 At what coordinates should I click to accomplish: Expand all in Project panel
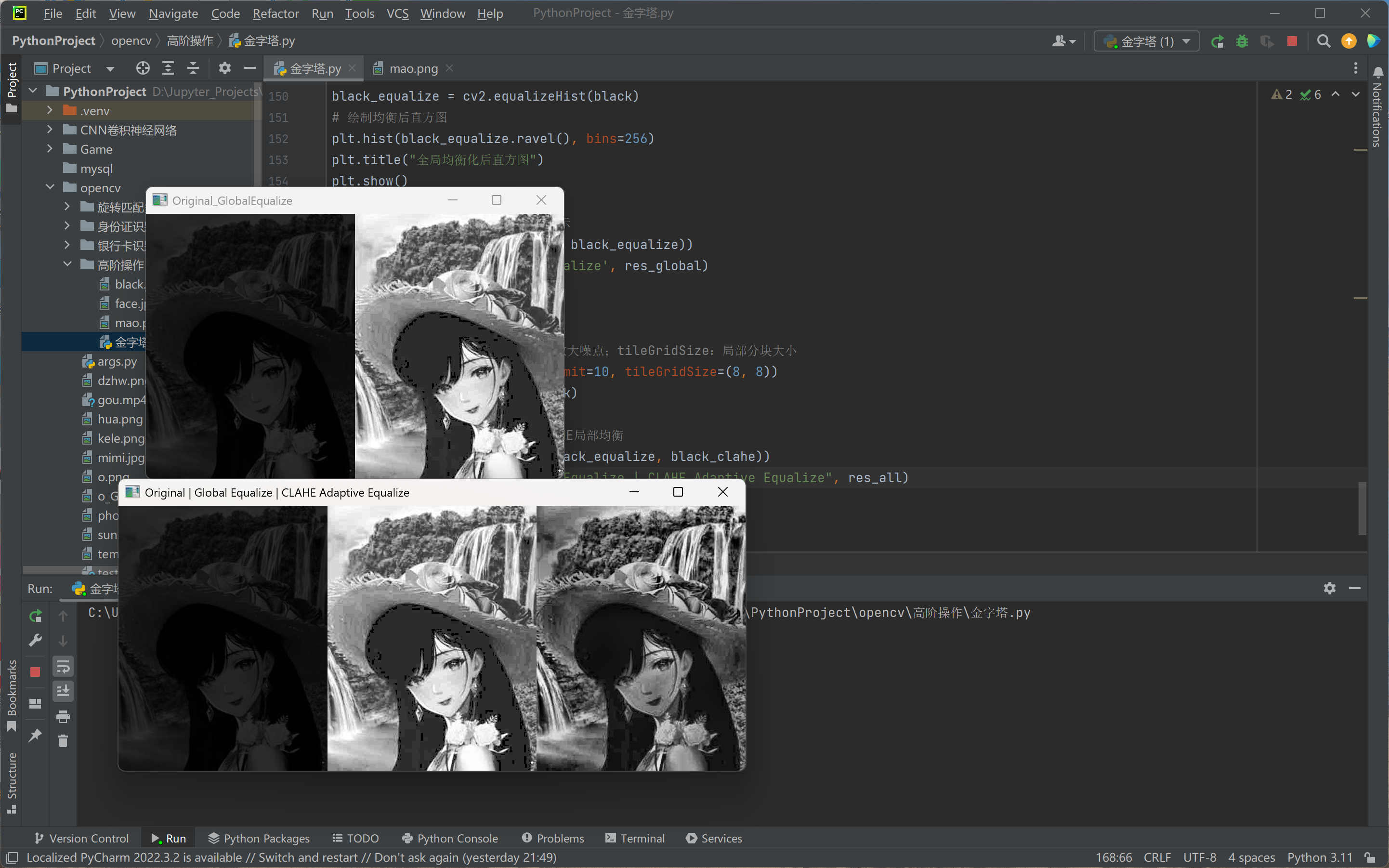[x=168, y=68]
